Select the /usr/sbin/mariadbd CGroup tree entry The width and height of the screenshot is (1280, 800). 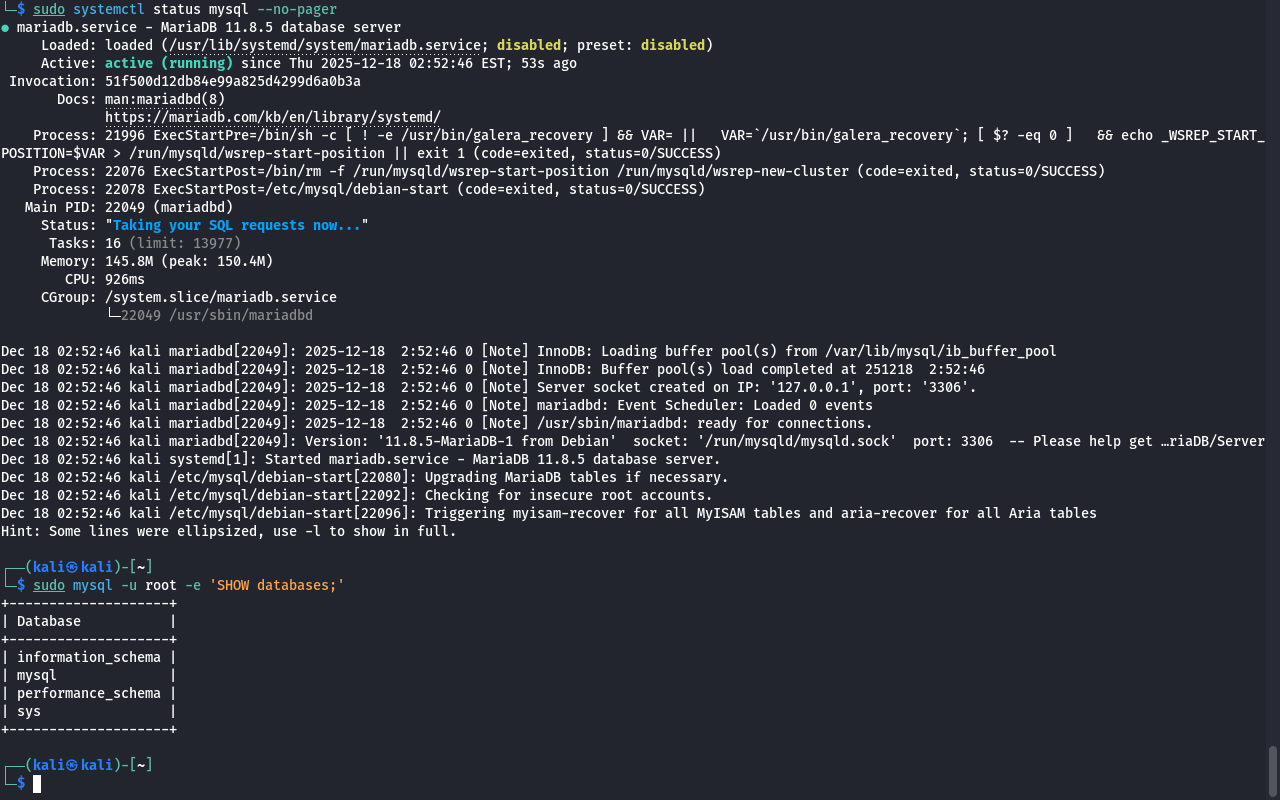[216, 316]
